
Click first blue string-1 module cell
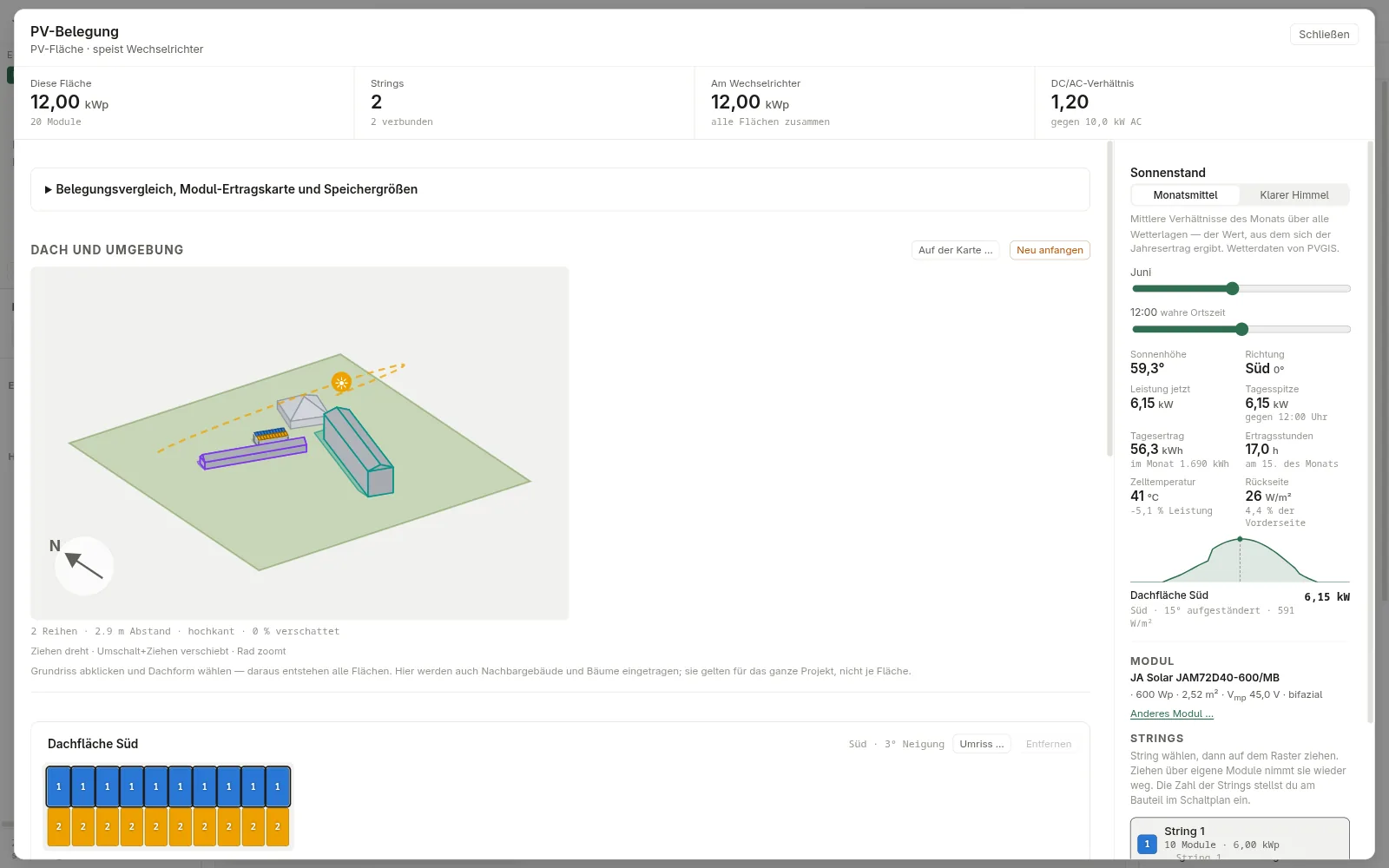pyautogui.click(x=59, y=786)
